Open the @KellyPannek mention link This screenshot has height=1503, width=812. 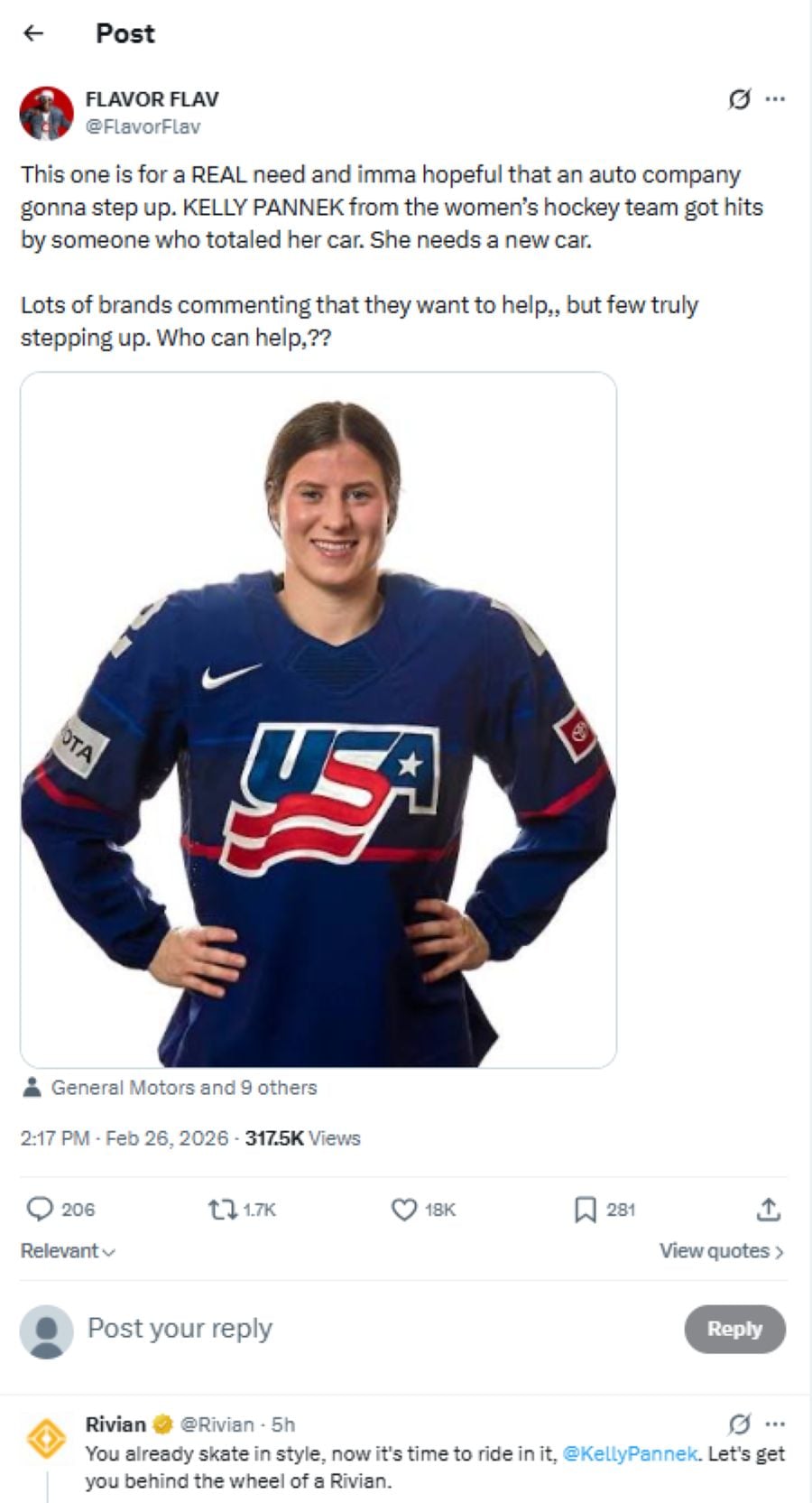pos(630,1454)
